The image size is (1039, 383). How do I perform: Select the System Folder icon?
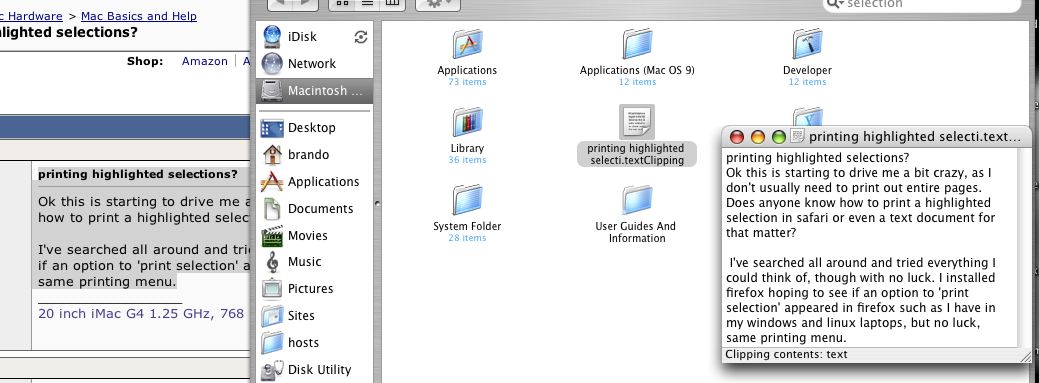[467, 201]
